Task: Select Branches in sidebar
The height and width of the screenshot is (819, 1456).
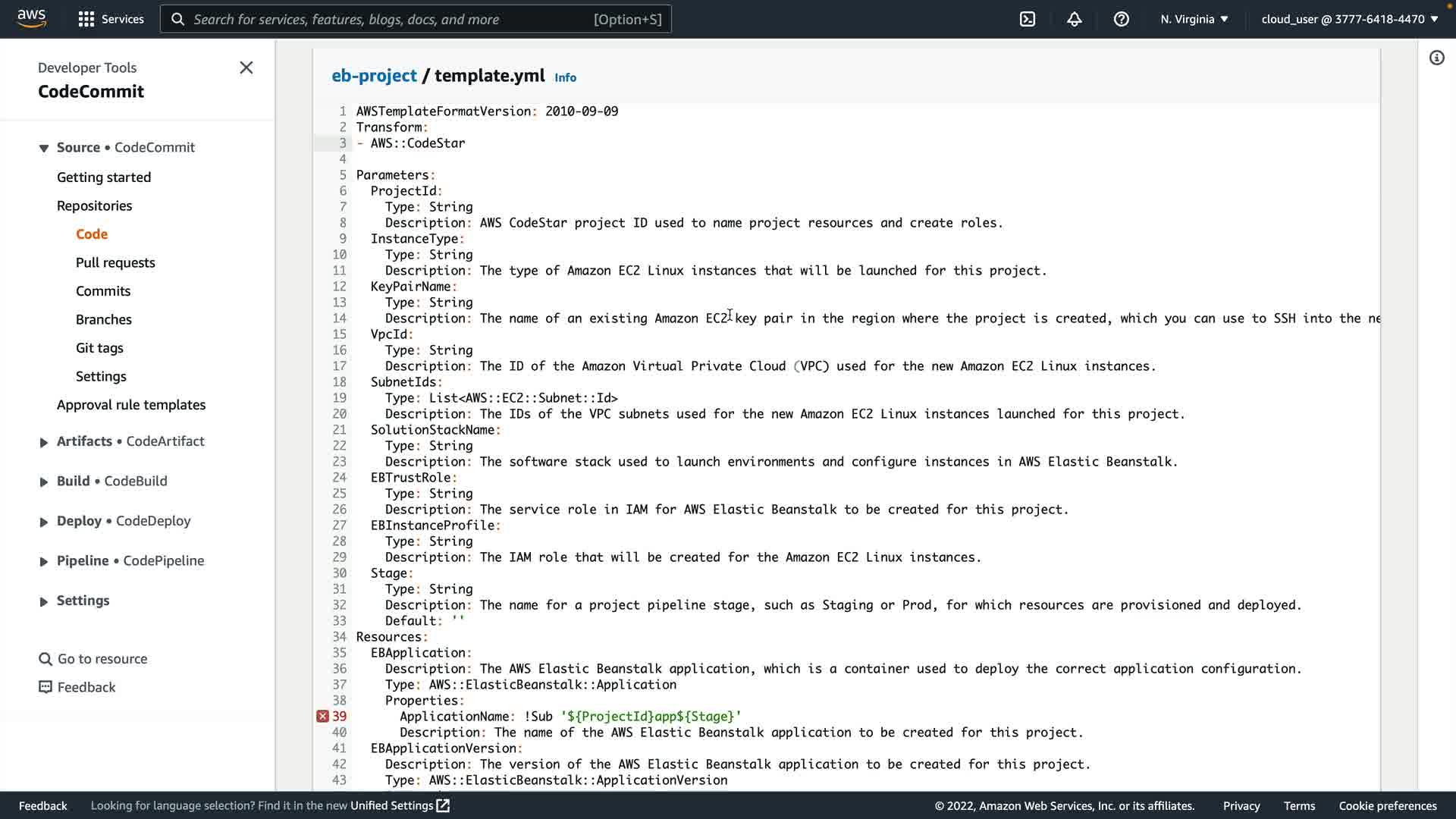Action: (x=104, y=319)
